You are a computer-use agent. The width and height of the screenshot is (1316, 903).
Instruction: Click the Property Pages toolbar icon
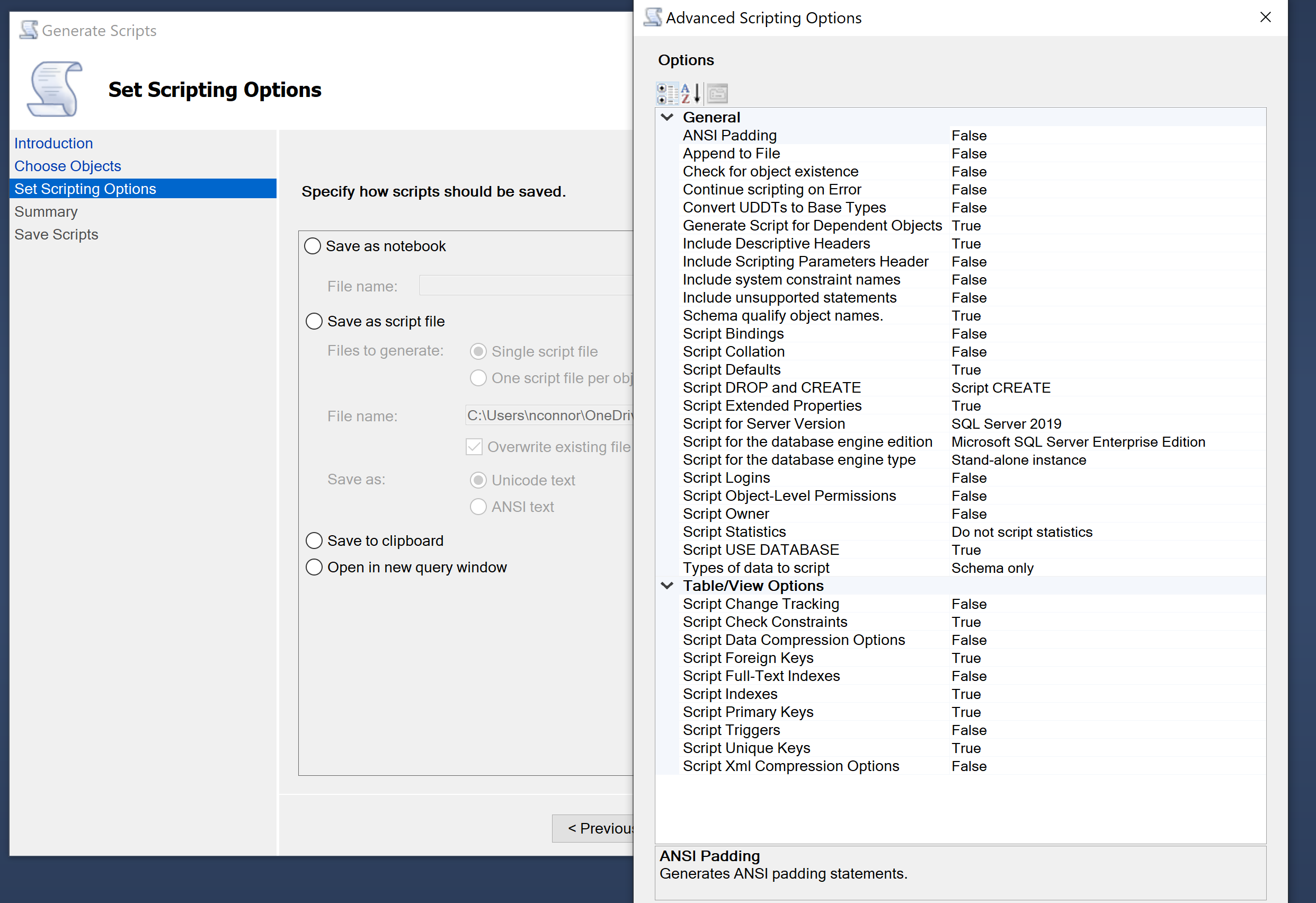(717, 93)
